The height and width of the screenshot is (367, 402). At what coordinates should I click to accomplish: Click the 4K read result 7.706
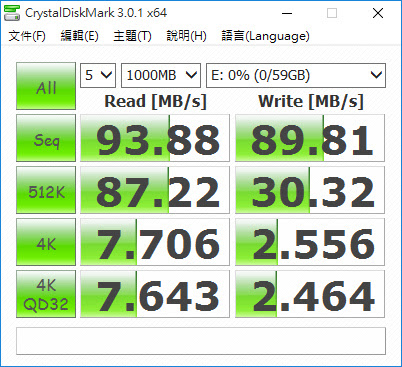(x=155, y=242)
